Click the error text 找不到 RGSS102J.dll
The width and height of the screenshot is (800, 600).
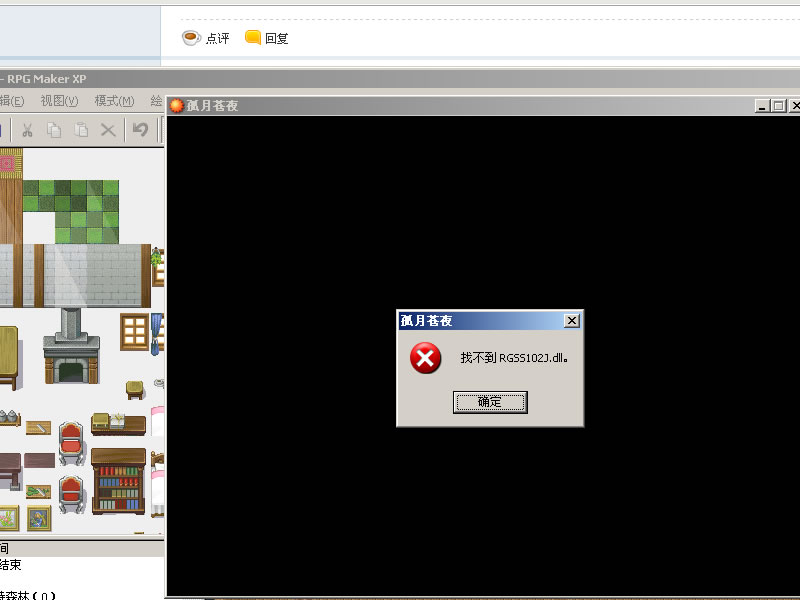pos(514,358)
